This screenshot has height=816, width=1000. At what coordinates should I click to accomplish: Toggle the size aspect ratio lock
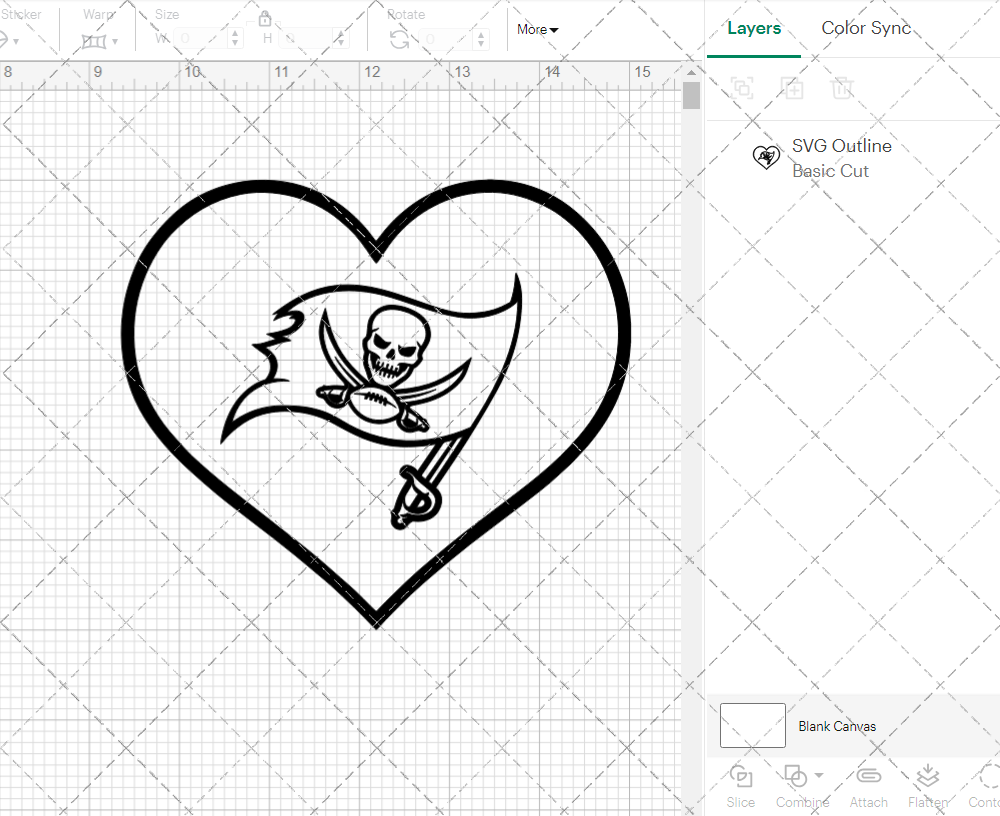pyautogui.click(x=265, y=19)
